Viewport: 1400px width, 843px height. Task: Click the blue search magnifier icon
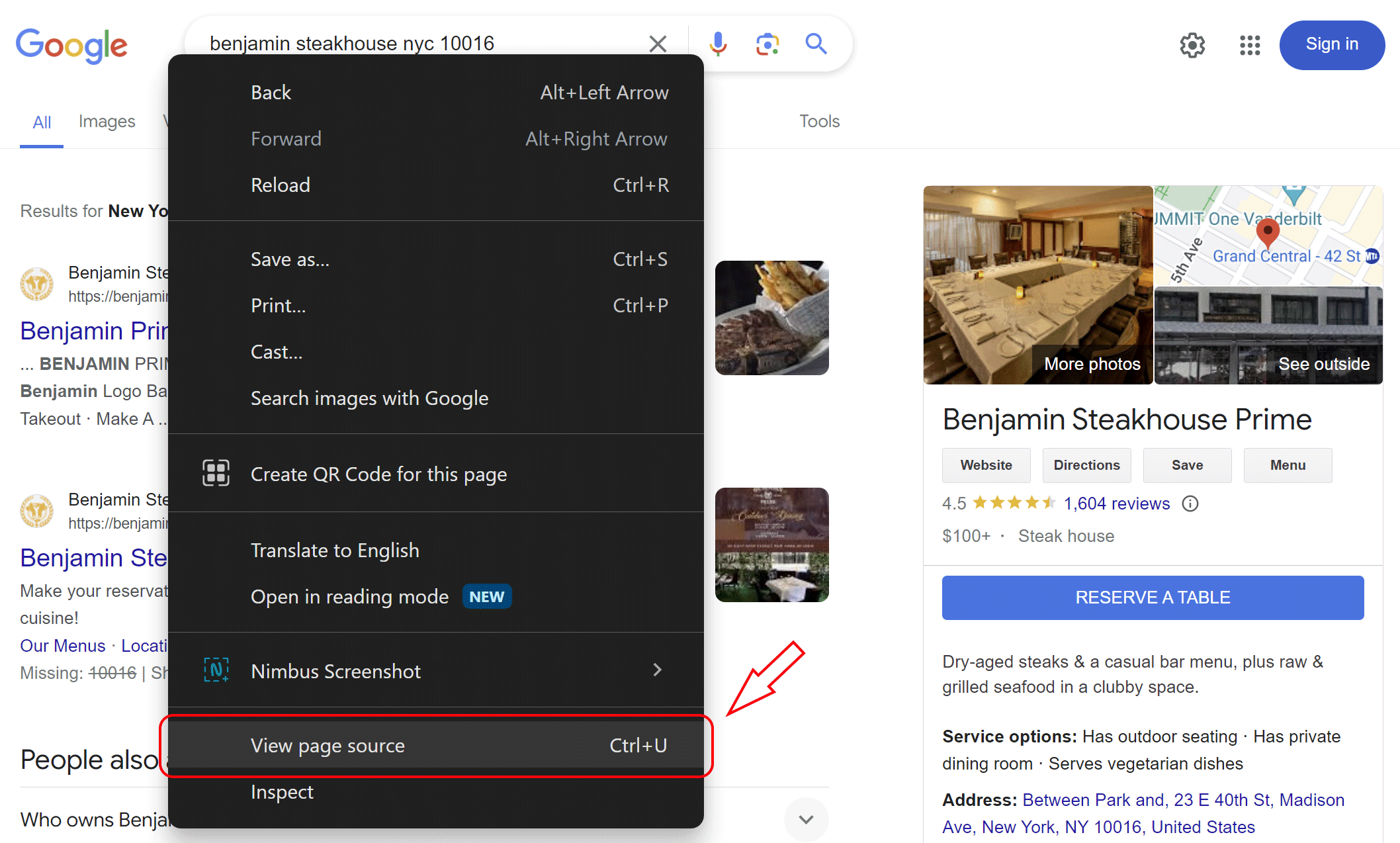[x=816, y=44]
